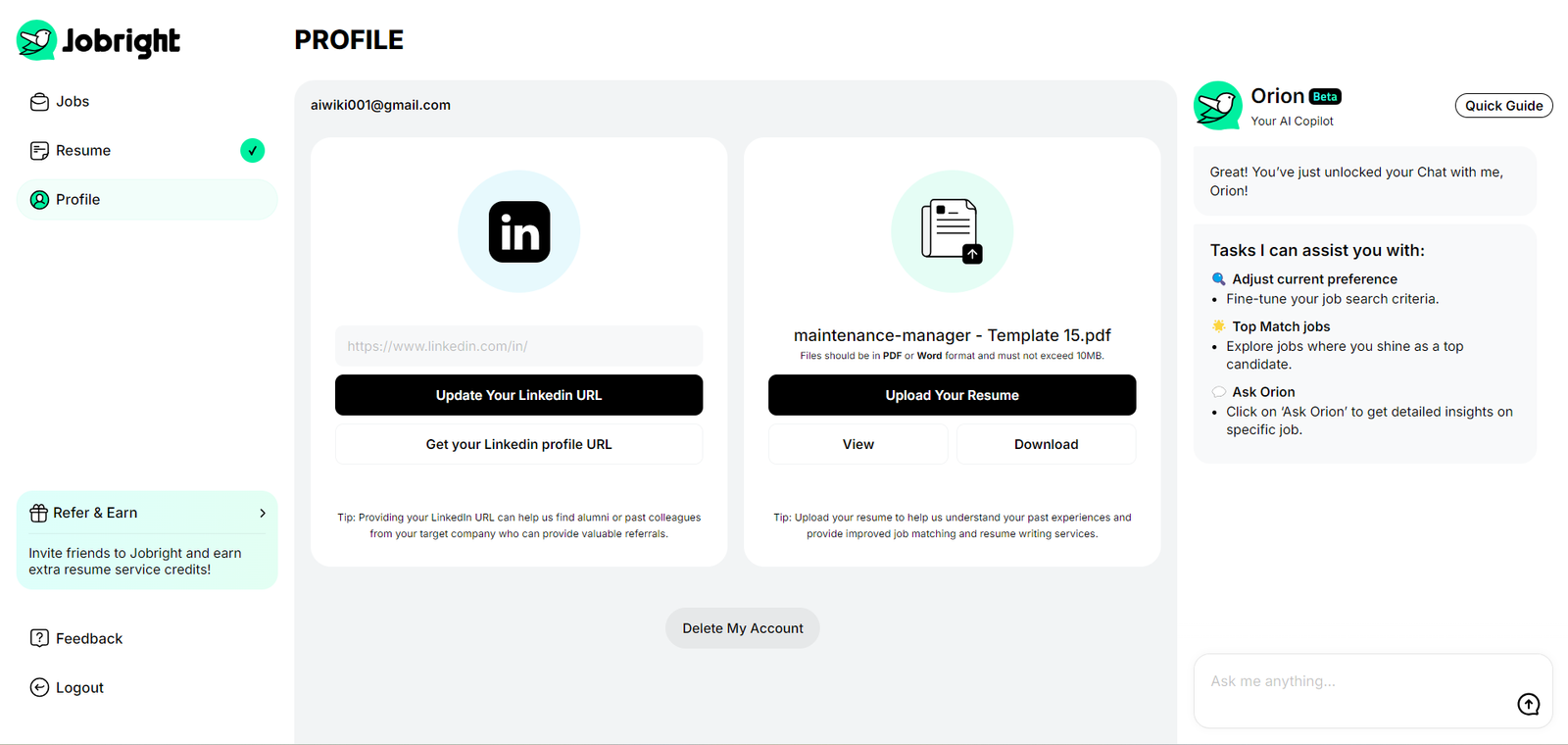
Task: Click the Jobs briefcase icon in sidebar
Action: pos(39,102)
